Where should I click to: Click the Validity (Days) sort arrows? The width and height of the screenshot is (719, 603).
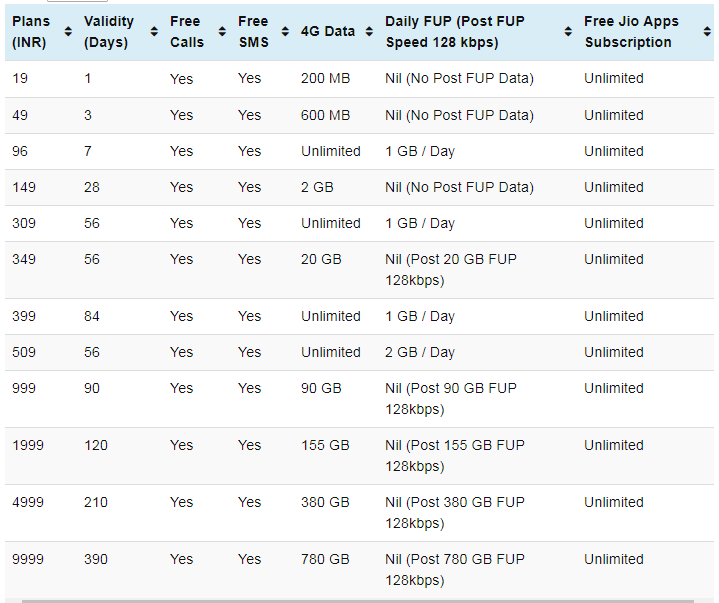(x=154, y=31)
